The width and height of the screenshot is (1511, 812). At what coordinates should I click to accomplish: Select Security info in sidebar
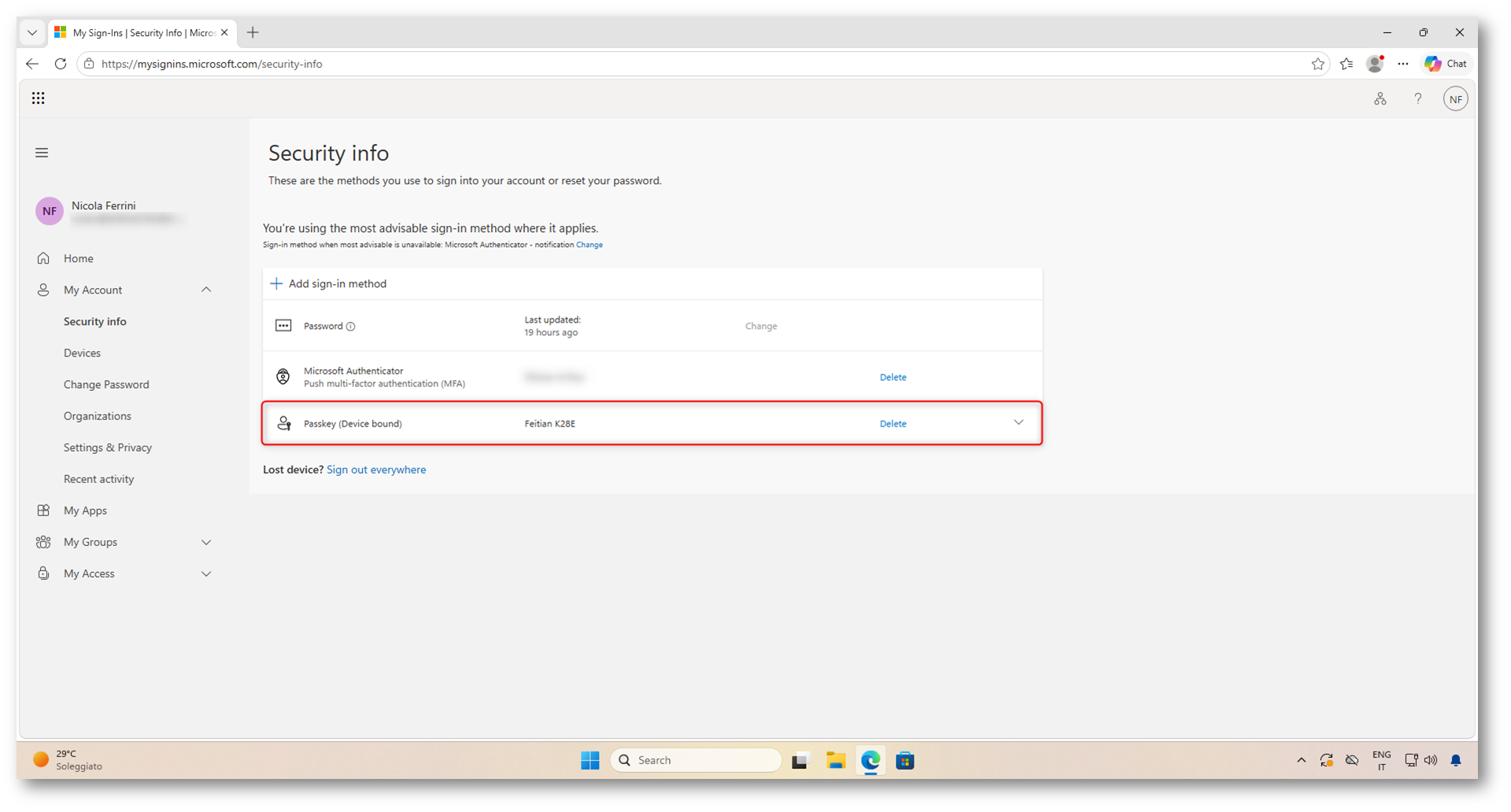click(95, 321)
